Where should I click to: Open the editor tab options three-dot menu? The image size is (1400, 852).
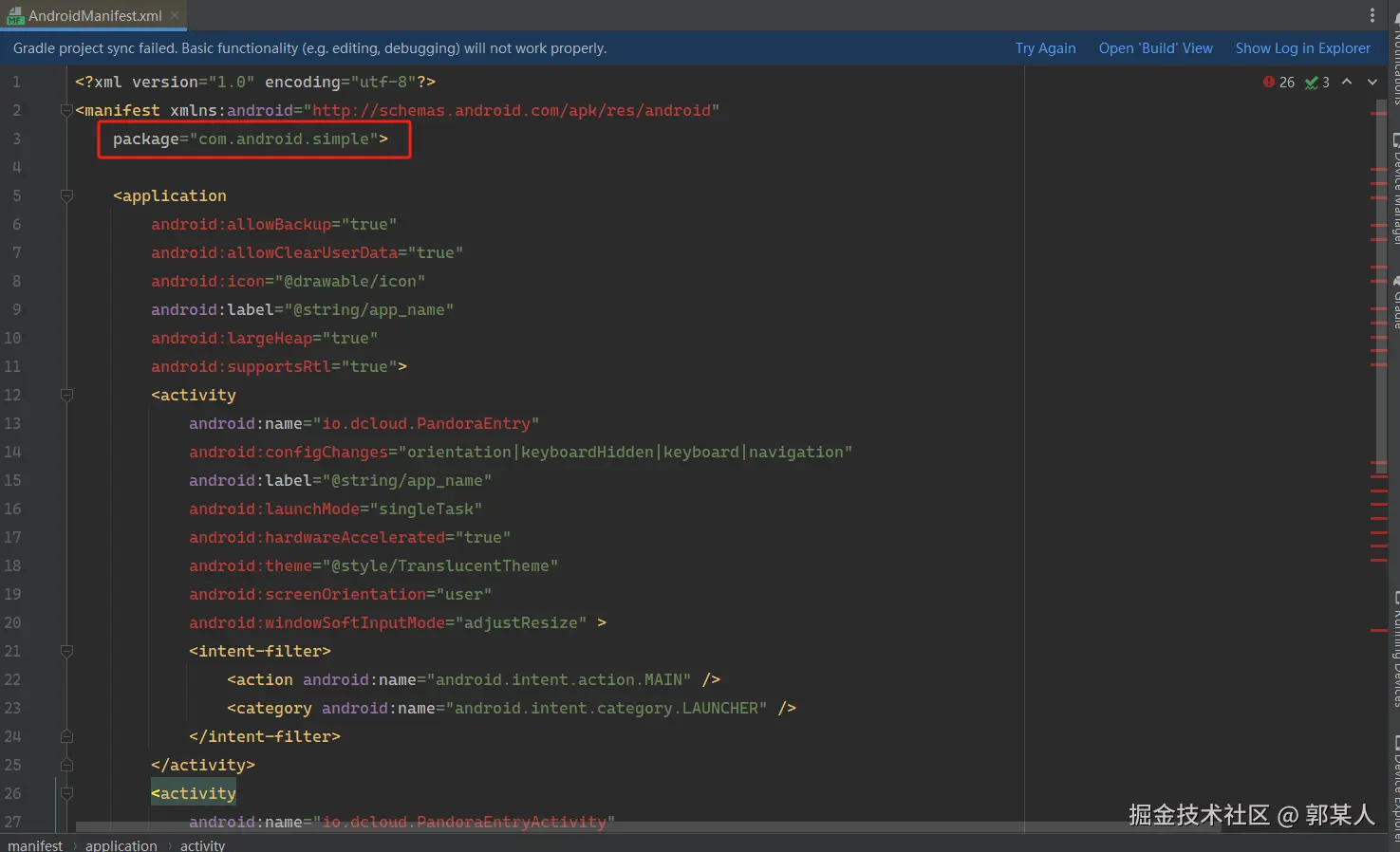pos(1372,15)
